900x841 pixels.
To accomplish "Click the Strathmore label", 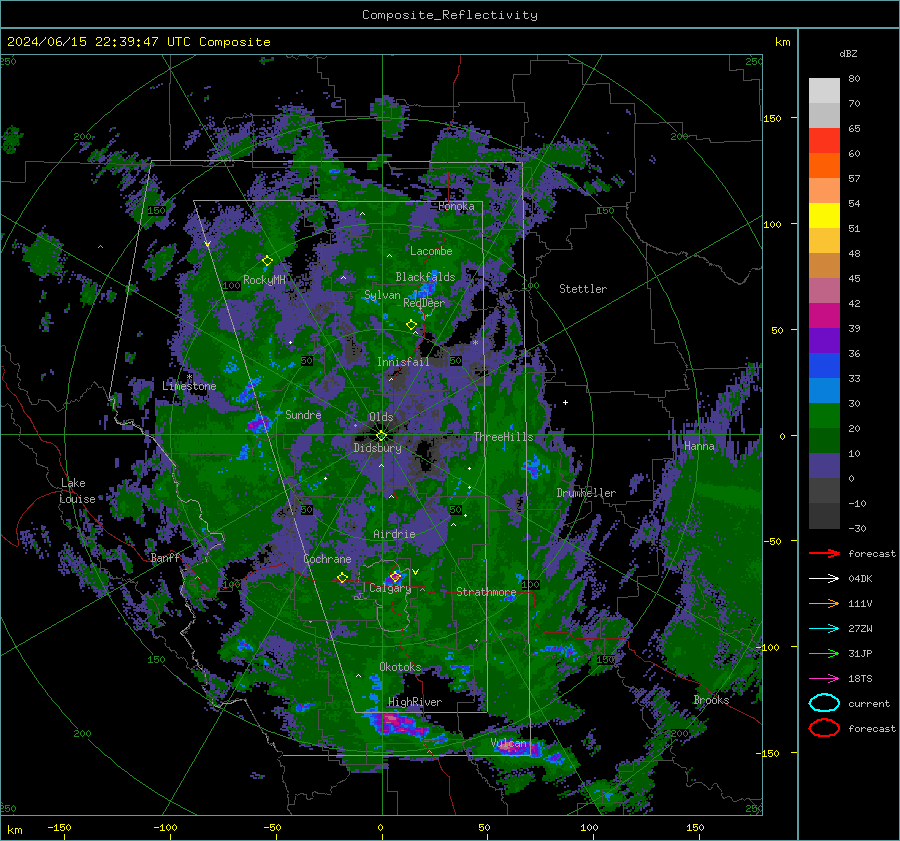I will click(486, 591).
